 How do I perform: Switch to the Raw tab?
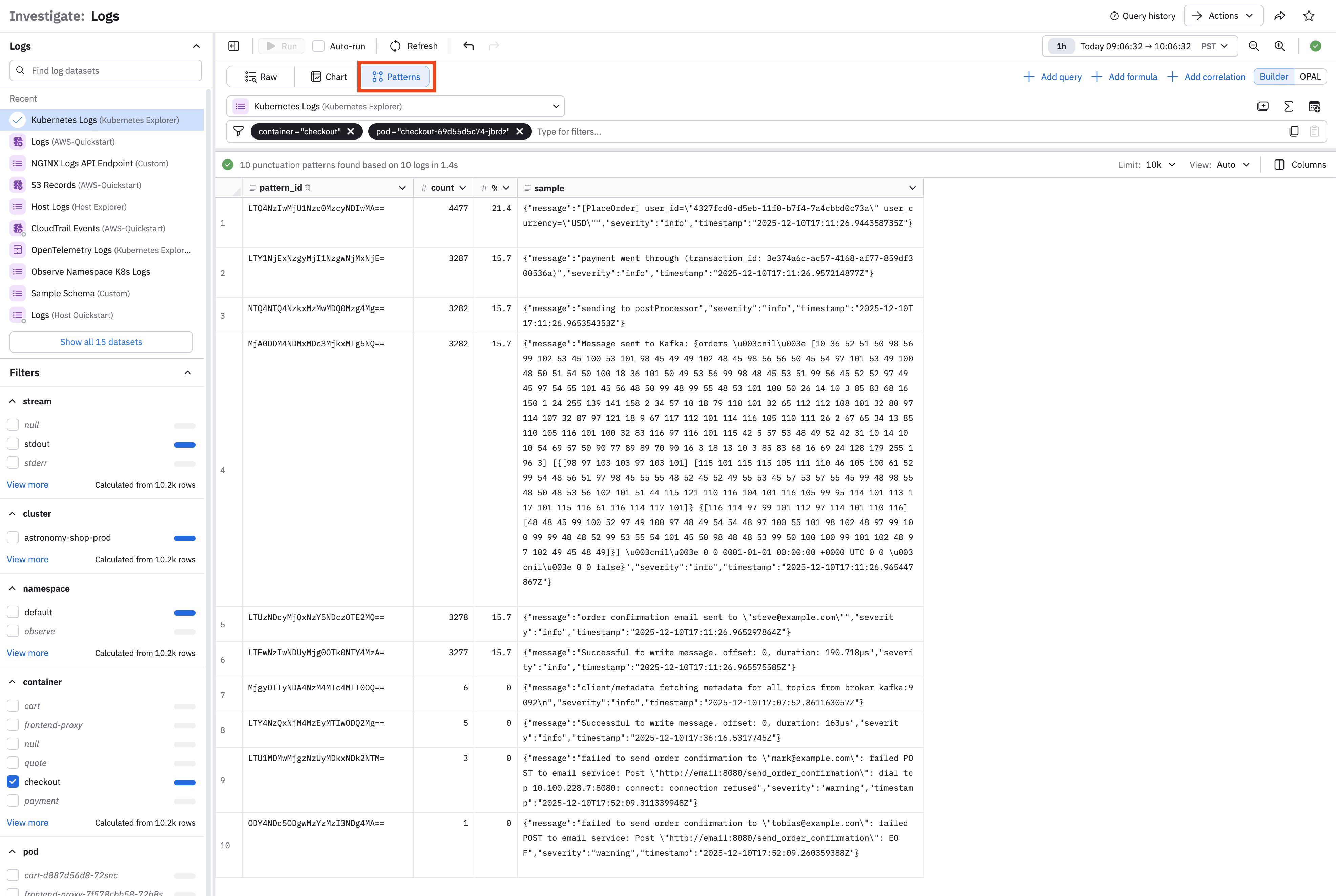point(261,77)
